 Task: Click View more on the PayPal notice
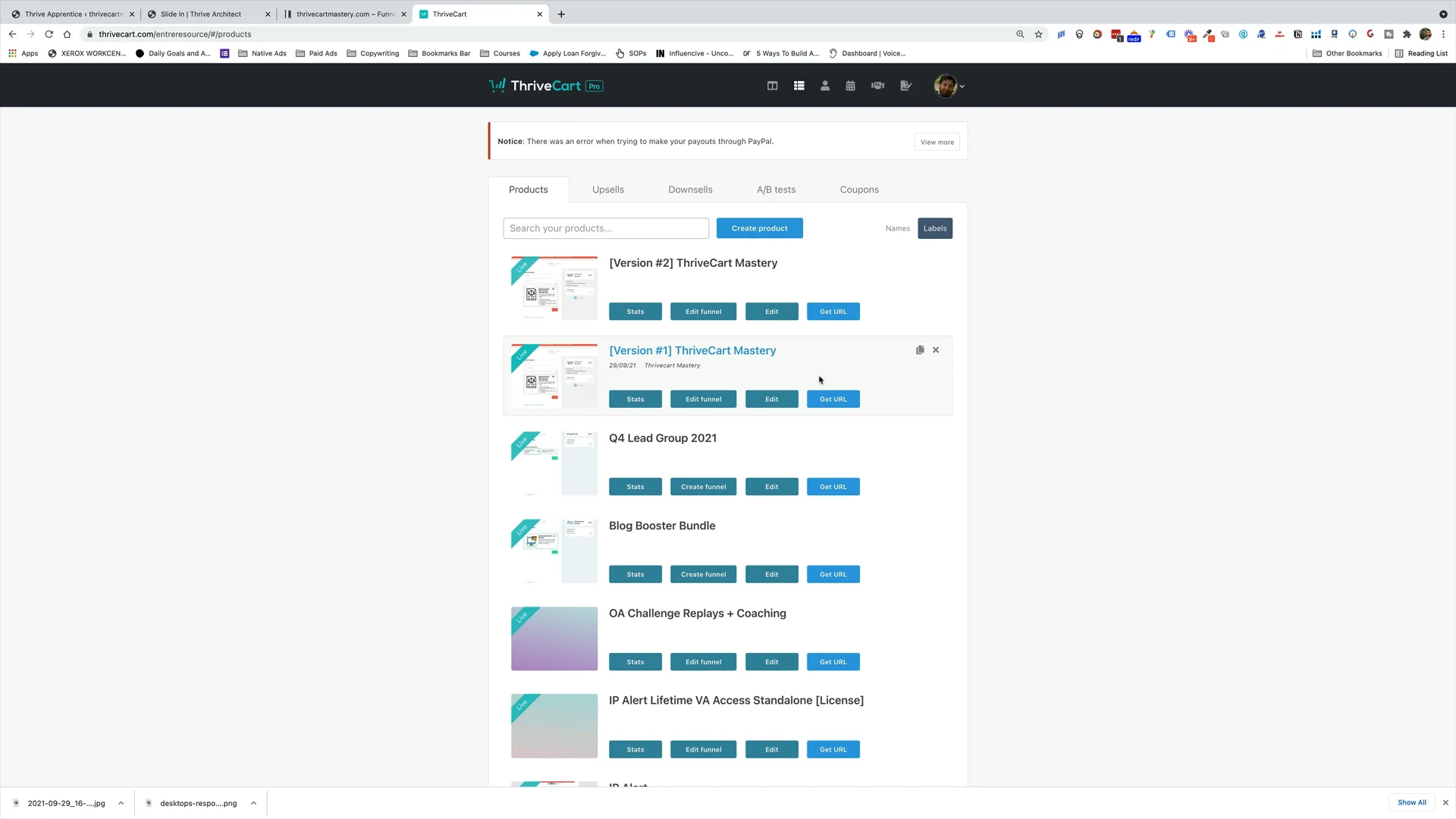click(x=937, y=142)
